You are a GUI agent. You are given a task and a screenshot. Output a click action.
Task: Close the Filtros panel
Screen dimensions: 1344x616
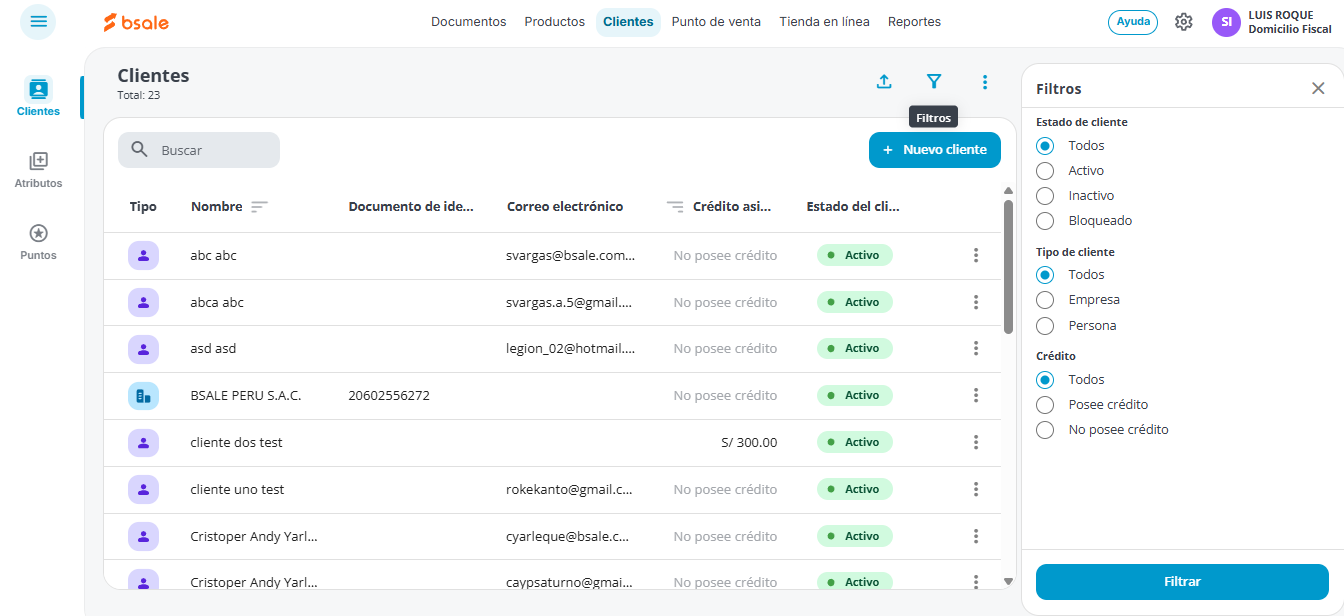pyautogui.click(x=1318, y=88)
